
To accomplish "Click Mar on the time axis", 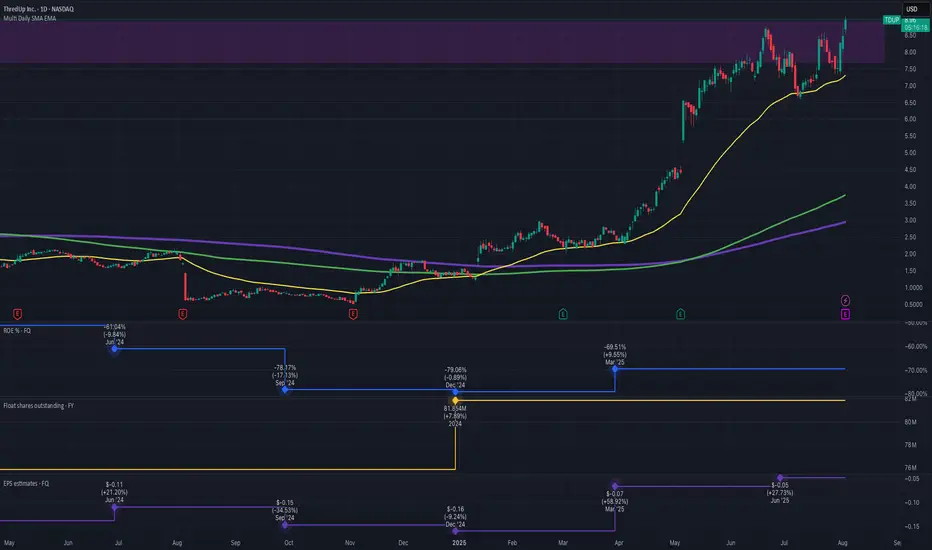I will (563, 543).
